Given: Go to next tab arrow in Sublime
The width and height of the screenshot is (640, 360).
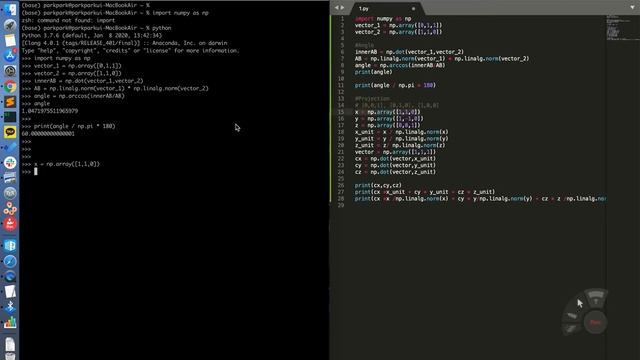Looking at the screenshot, I should pyautogui.click(x=342, y=8).
